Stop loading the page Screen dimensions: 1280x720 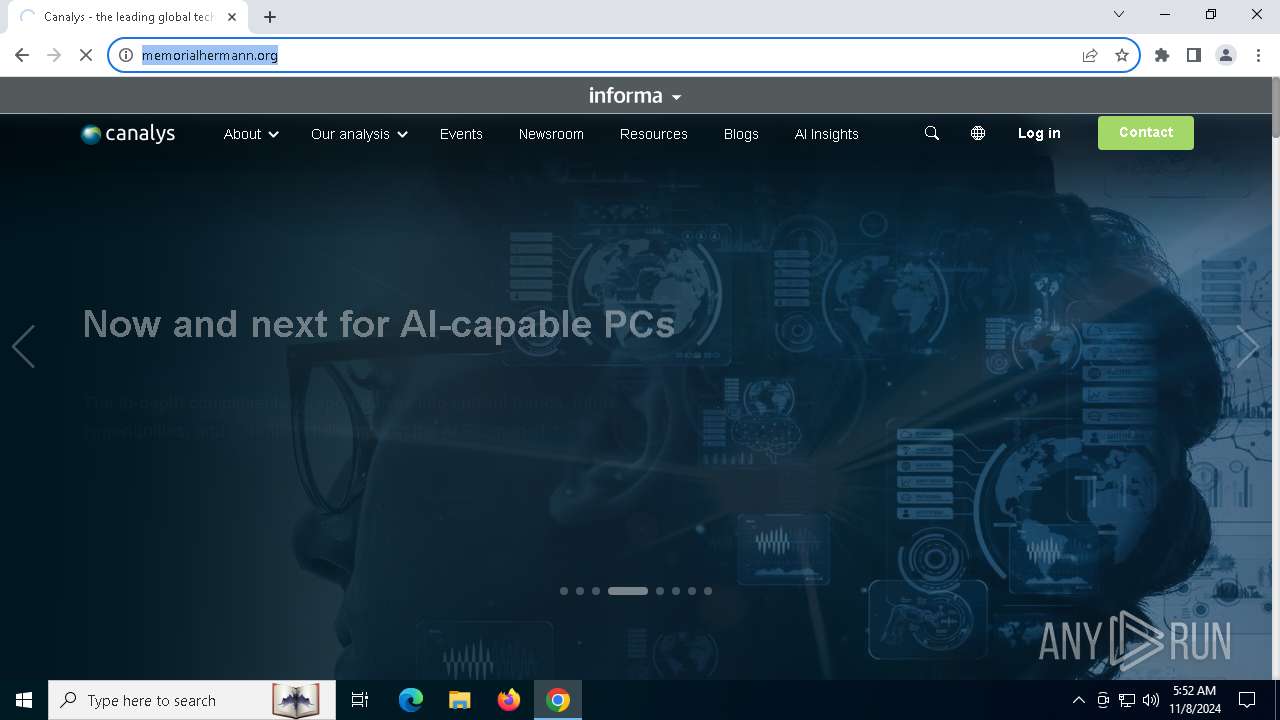tap(86, 55)
